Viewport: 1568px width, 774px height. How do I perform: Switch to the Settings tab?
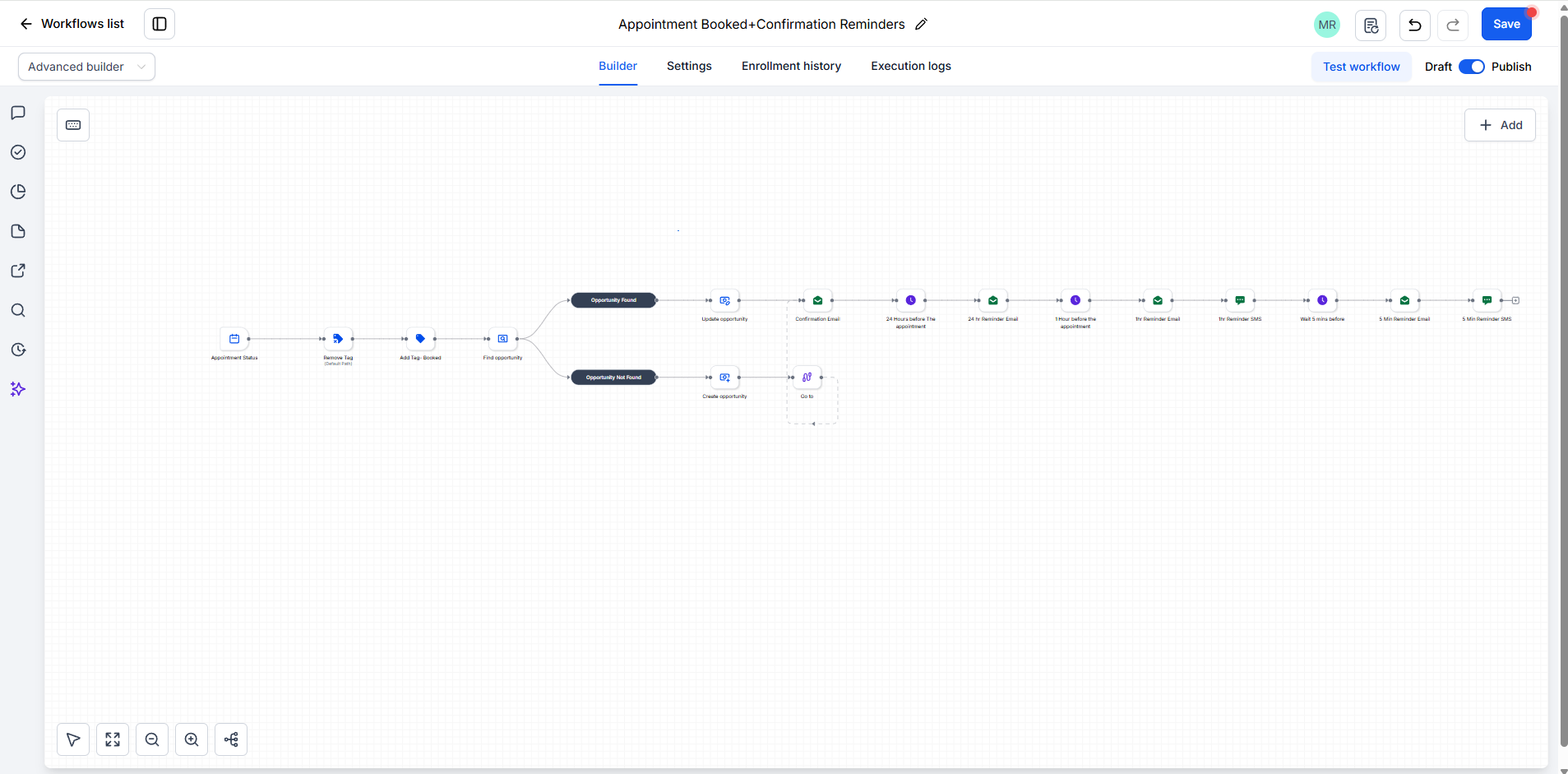point(689,66)
